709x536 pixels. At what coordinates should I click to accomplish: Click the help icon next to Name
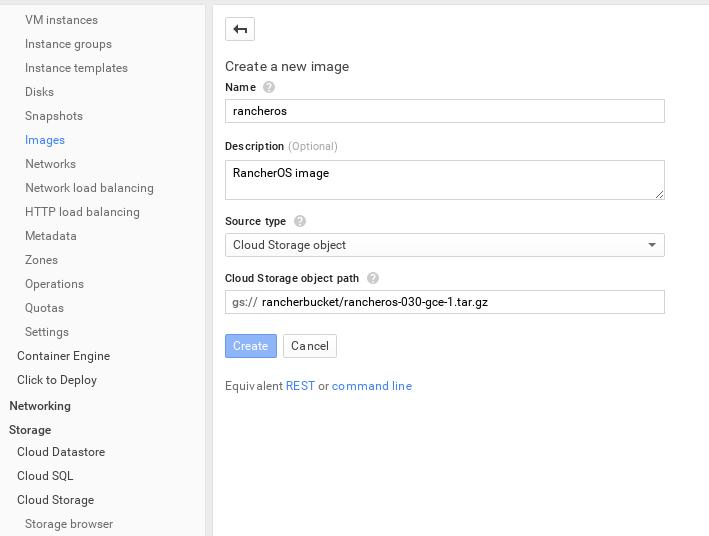pyautogui.click(x=269, y=87)
